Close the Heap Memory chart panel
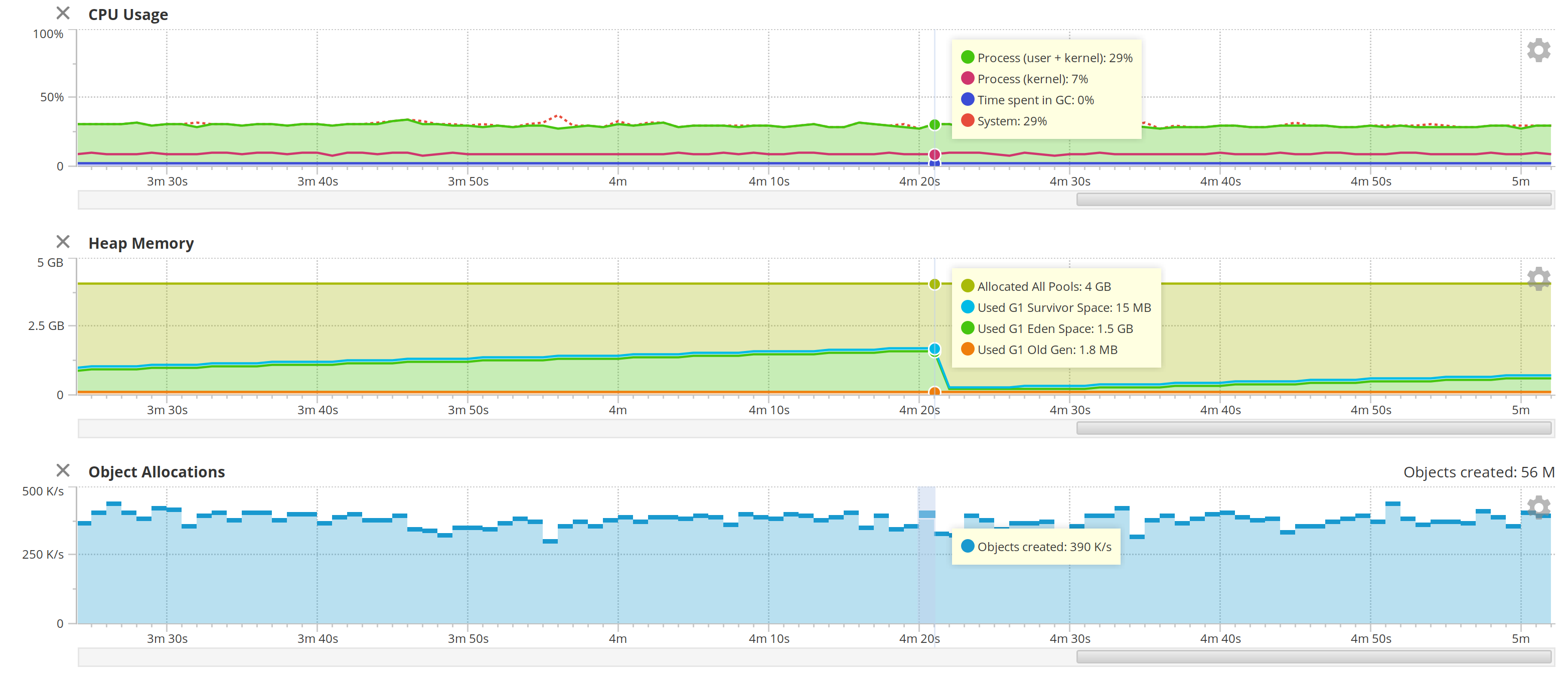 (x=63, y=242)
